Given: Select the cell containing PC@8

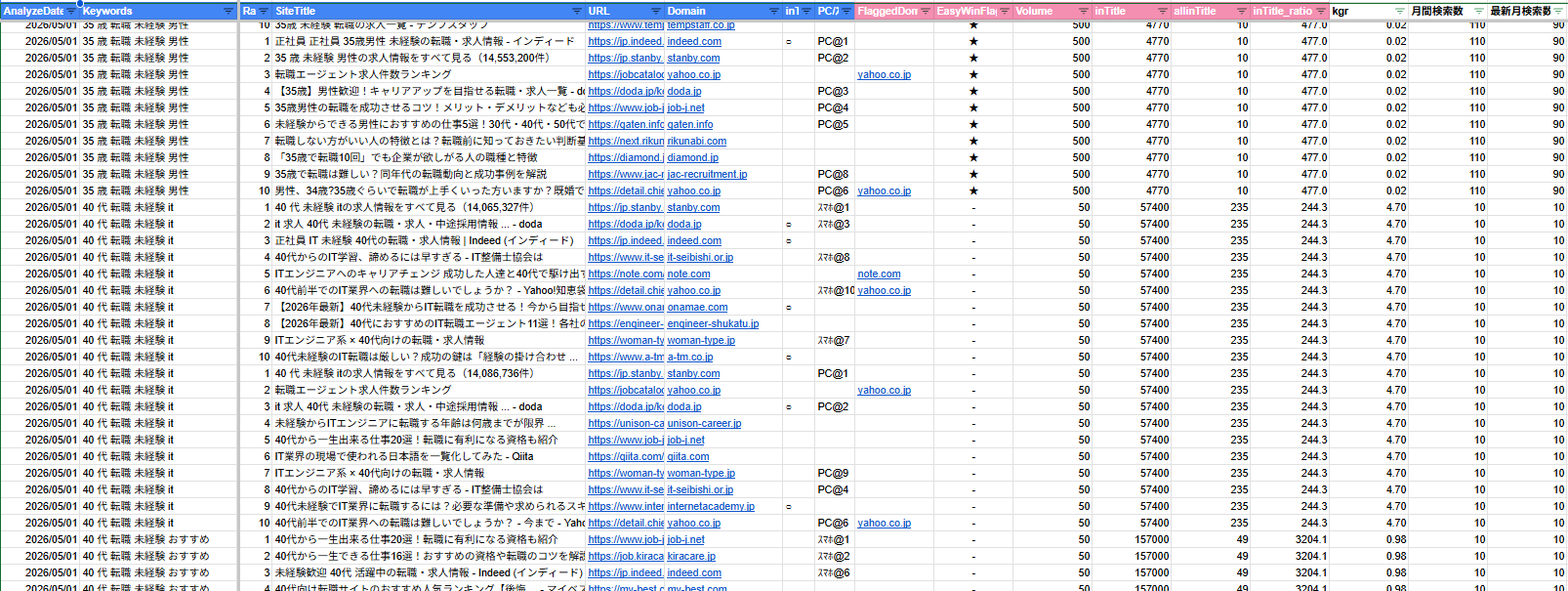Looking at the screenshot, I should 833,174.
